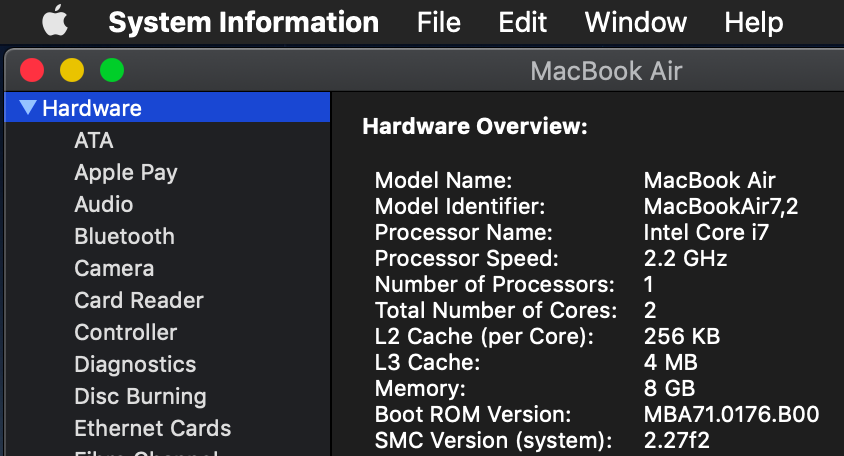844x456 pixels.
Task: Open the System Information app menu
Action: click(x=244, y=22)
